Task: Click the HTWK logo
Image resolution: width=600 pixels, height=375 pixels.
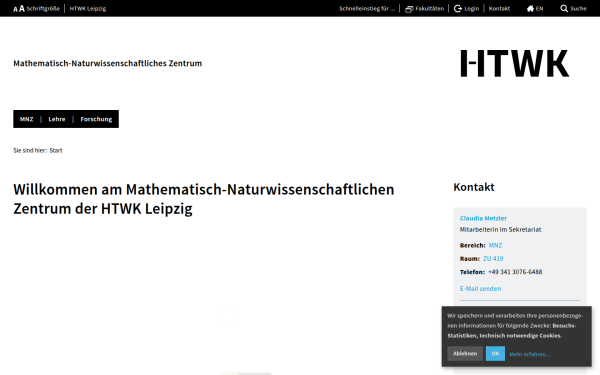Action: click(514, 63)
